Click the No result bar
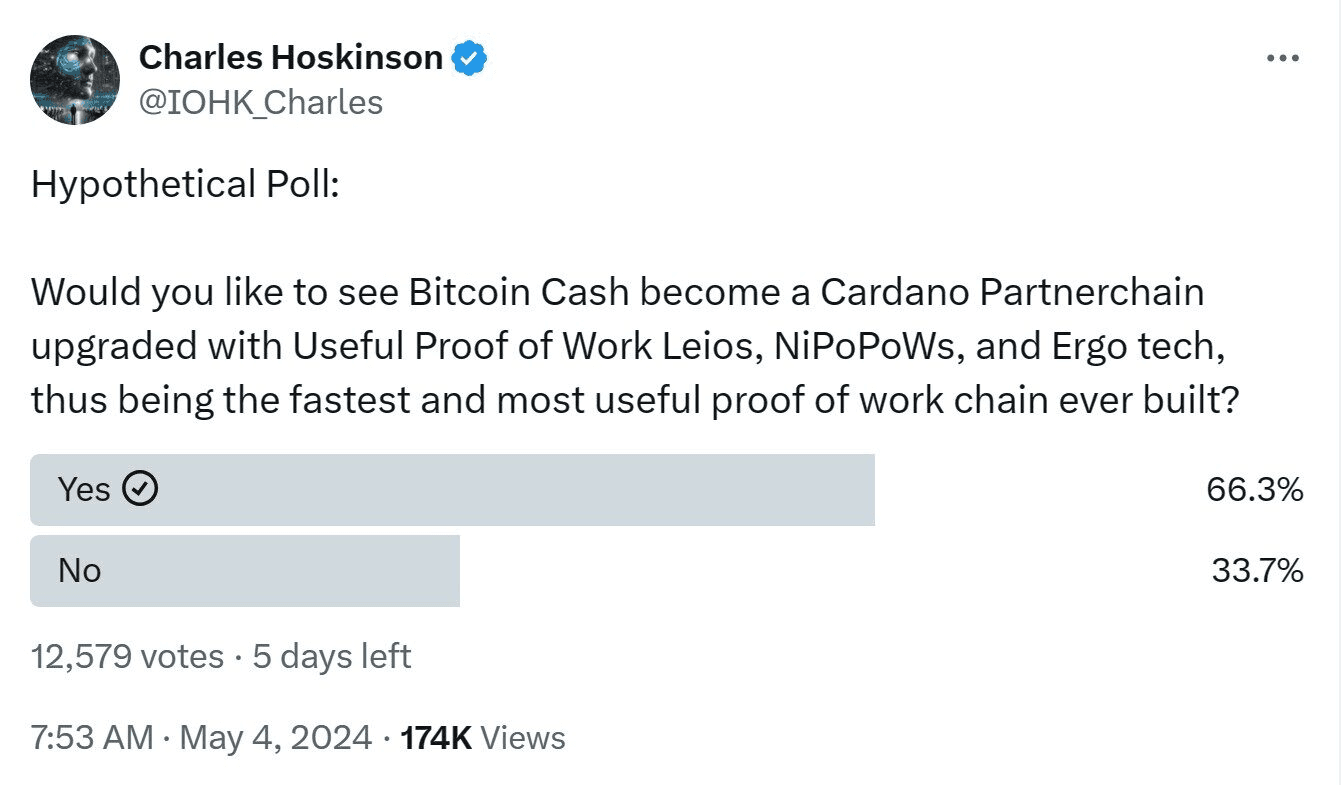This screenshot has height=785, width=1342. (245, 570)
